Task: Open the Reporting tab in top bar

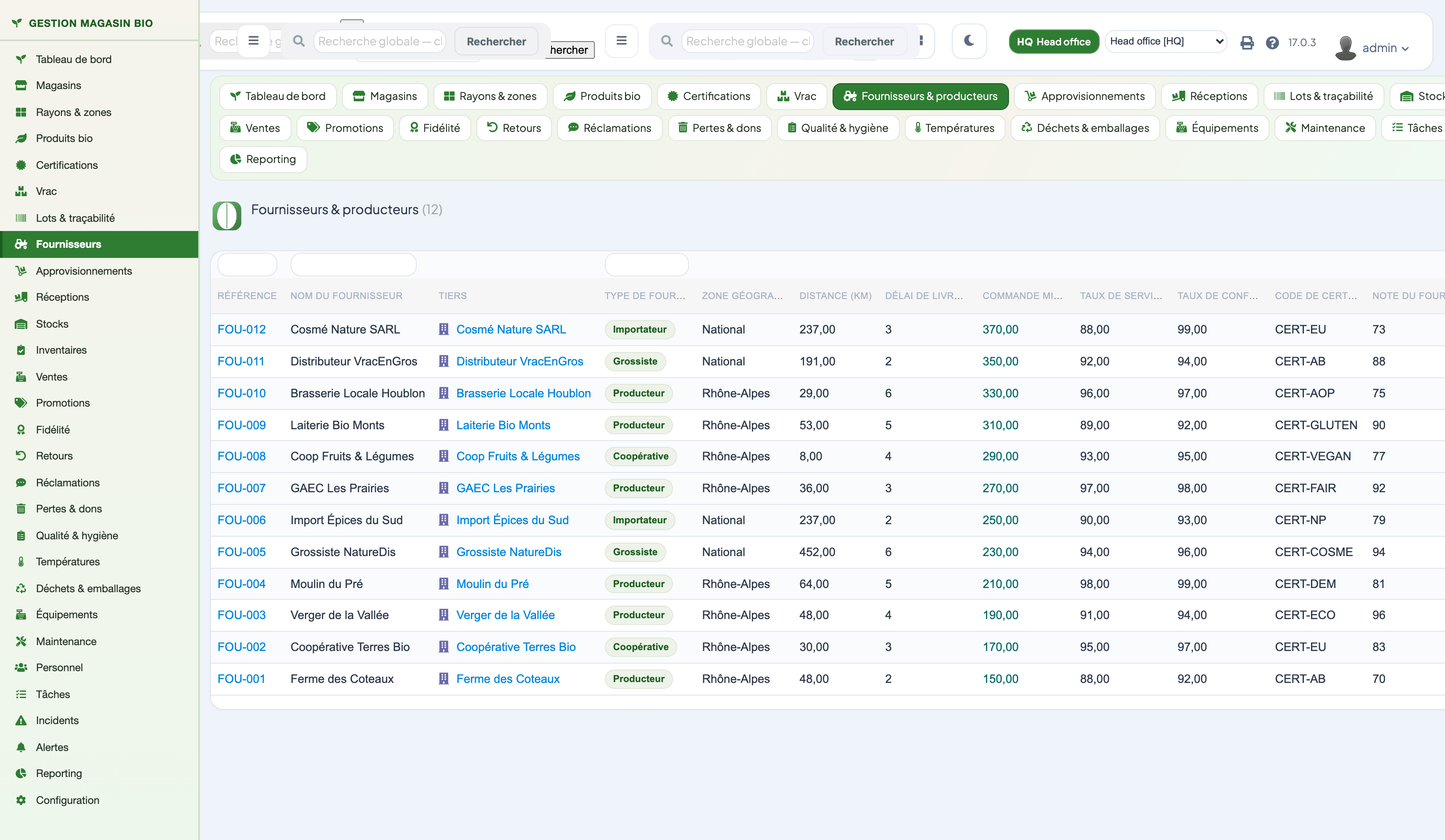Action: click(263, 159)
